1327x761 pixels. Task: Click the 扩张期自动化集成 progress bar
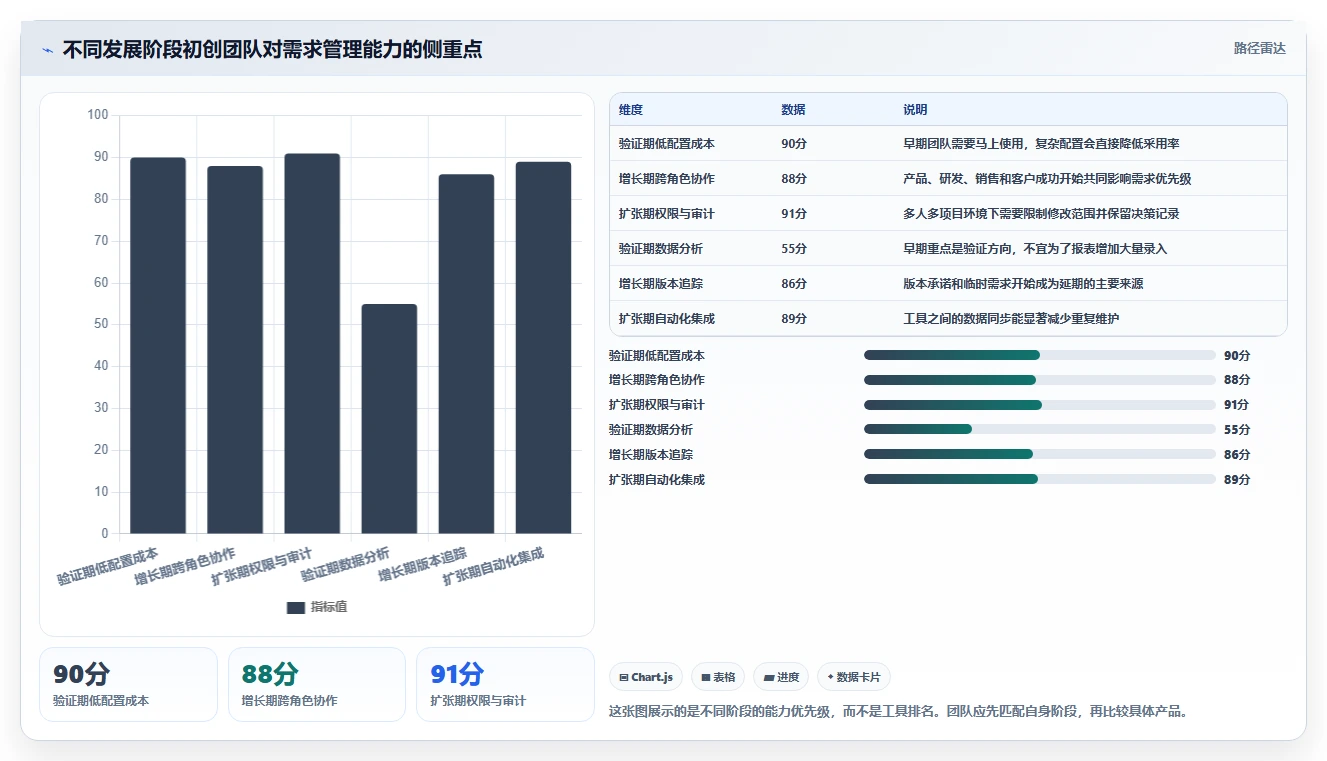coord(1040,479)
